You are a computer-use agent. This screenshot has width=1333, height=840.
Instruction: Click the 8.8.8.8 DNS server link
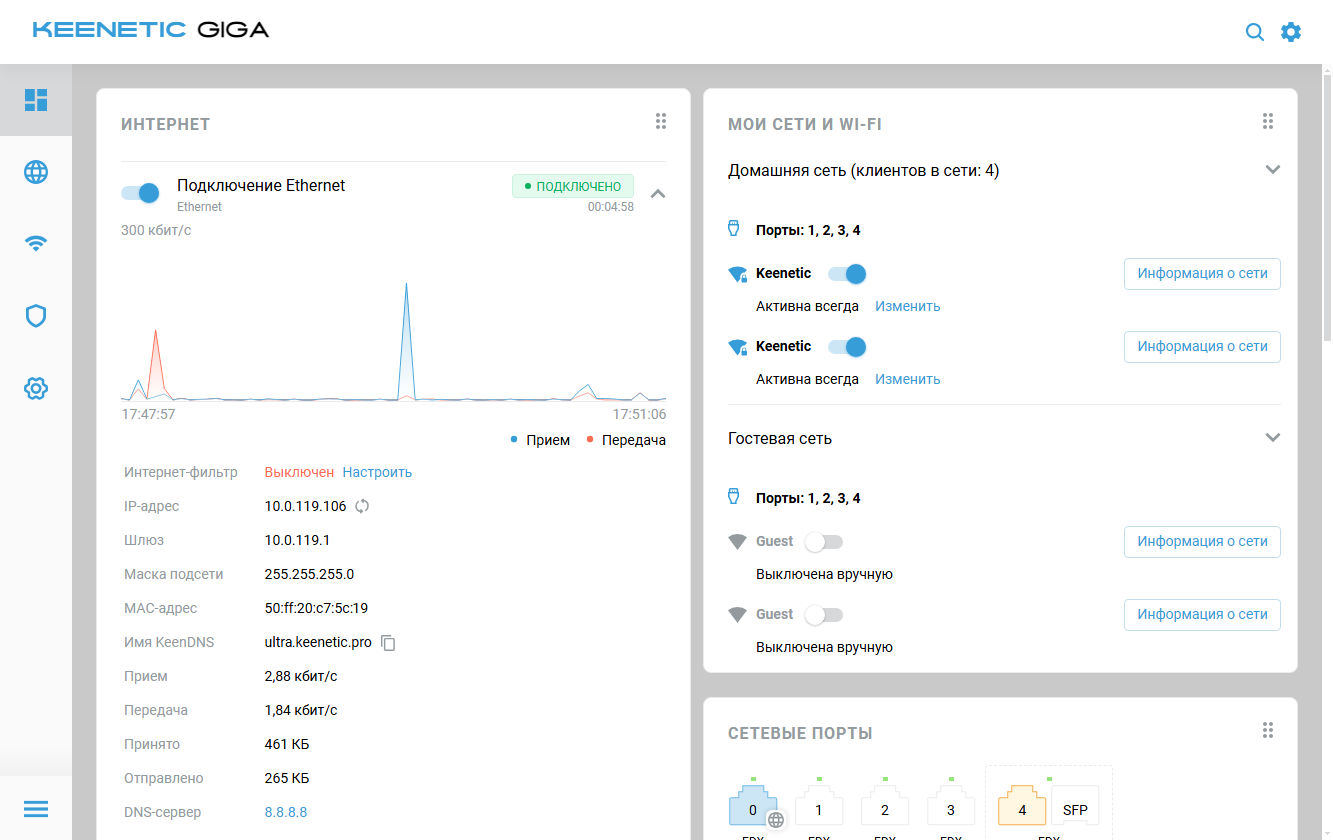(285, 812)
